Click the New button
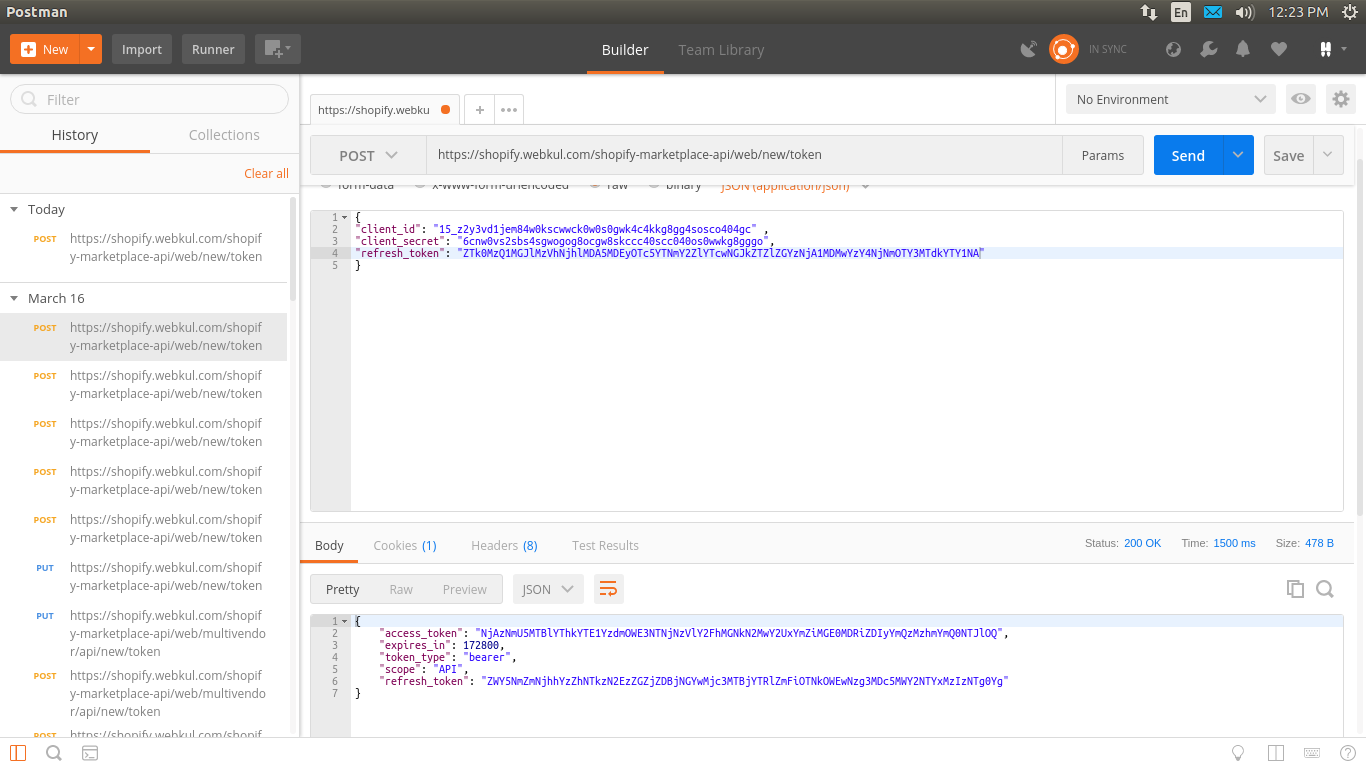The image size is (1366, 768). 45,49
